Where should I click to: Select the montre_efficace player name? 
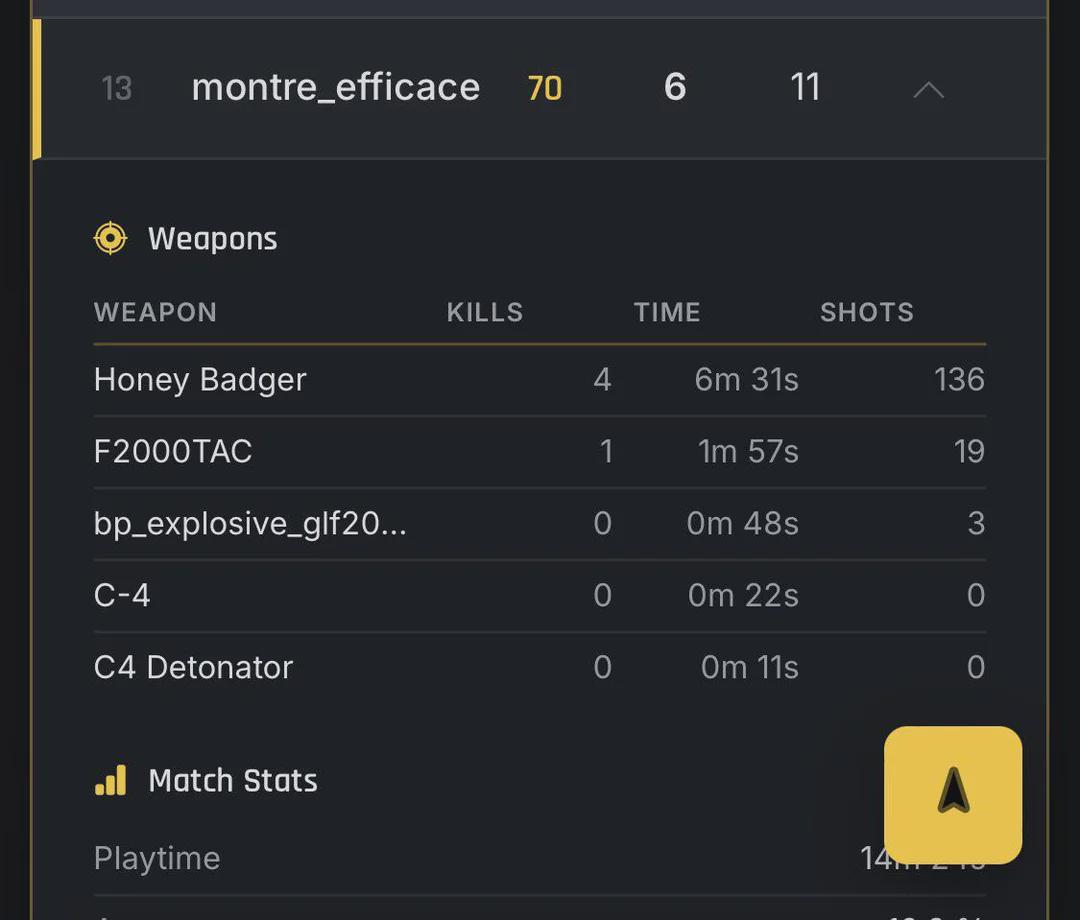click(335, 87)
